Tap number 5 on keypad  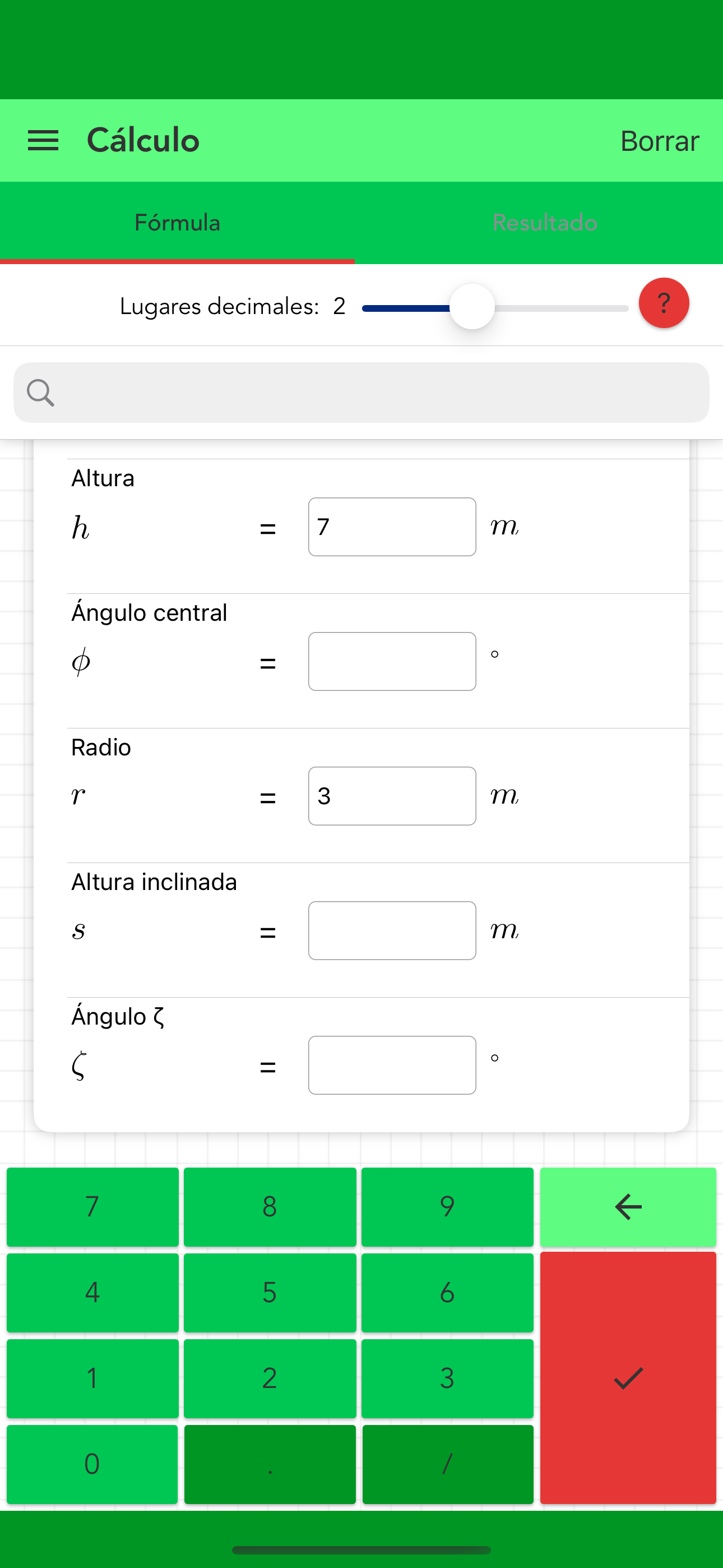[270, 1292]
